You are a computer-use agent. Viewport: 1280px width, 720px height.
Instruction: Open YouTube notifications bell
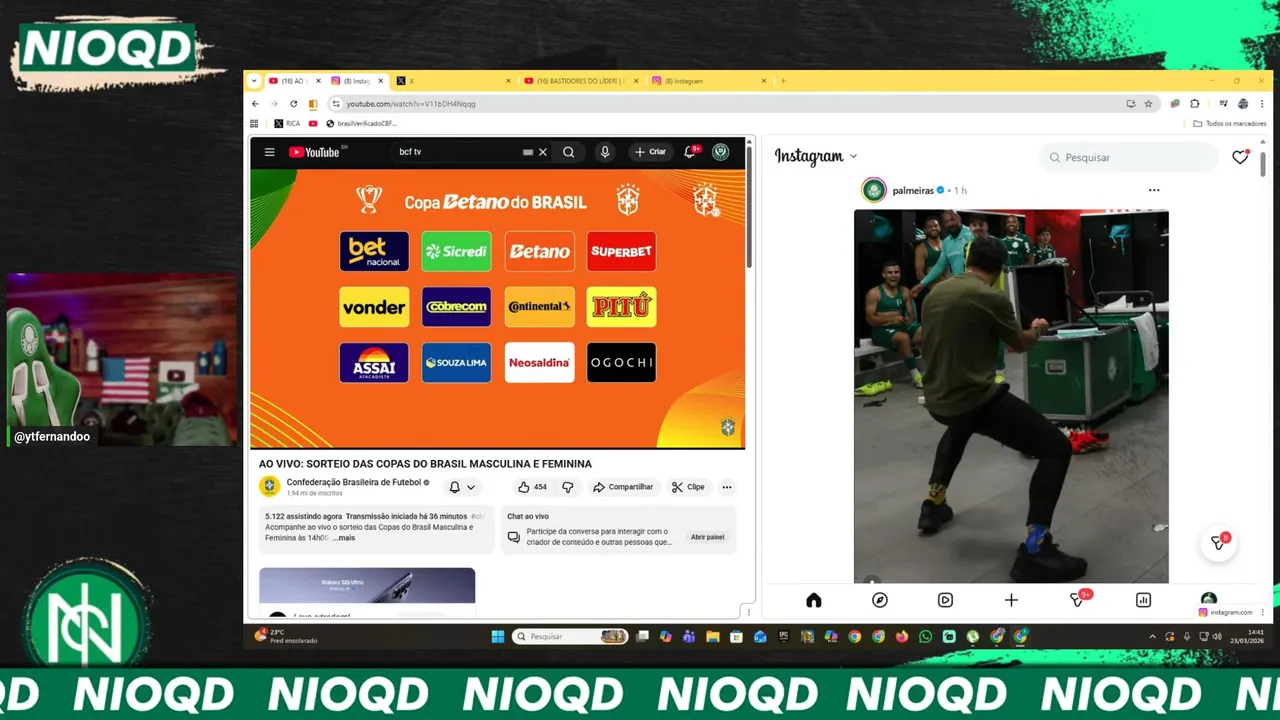click(690, 152)
